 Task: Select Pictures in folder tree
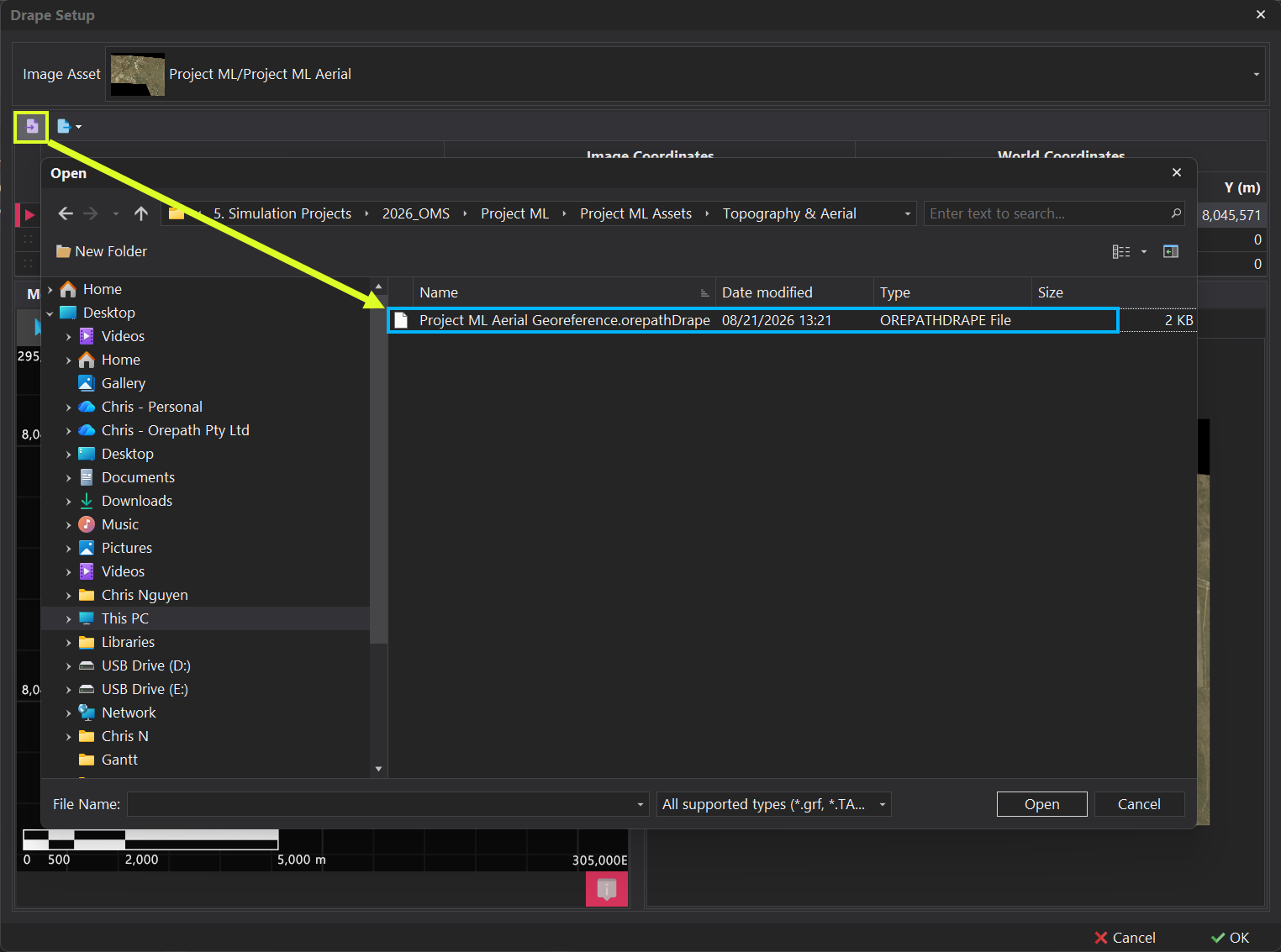[127, 548]
